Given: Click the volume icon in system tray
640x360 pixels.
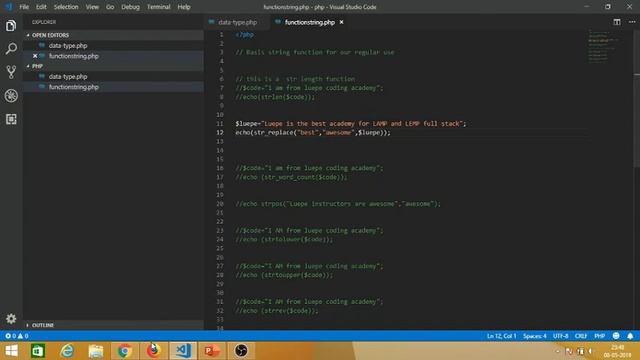Looking at the screenshot, I should point(591,351).
